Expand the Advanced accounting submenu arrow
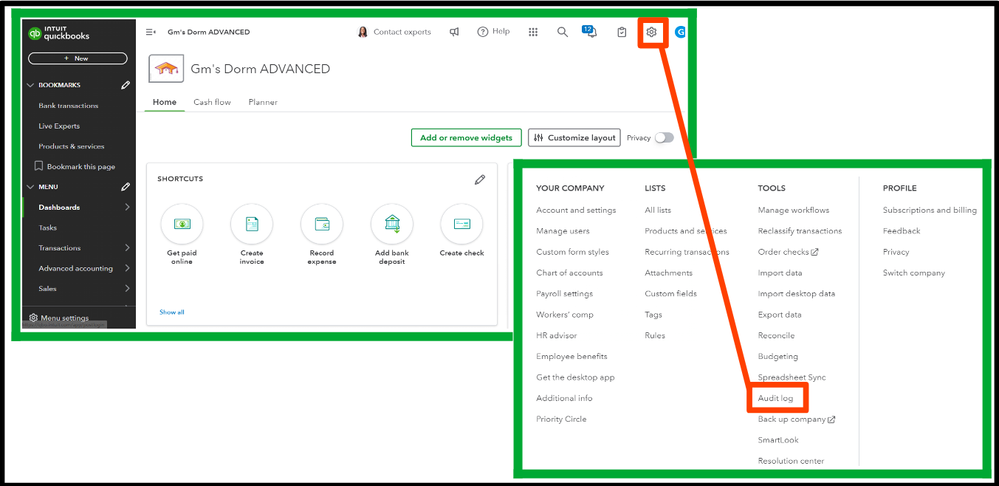This screenshot has height=486, width=999. click(x=127, y=268)
